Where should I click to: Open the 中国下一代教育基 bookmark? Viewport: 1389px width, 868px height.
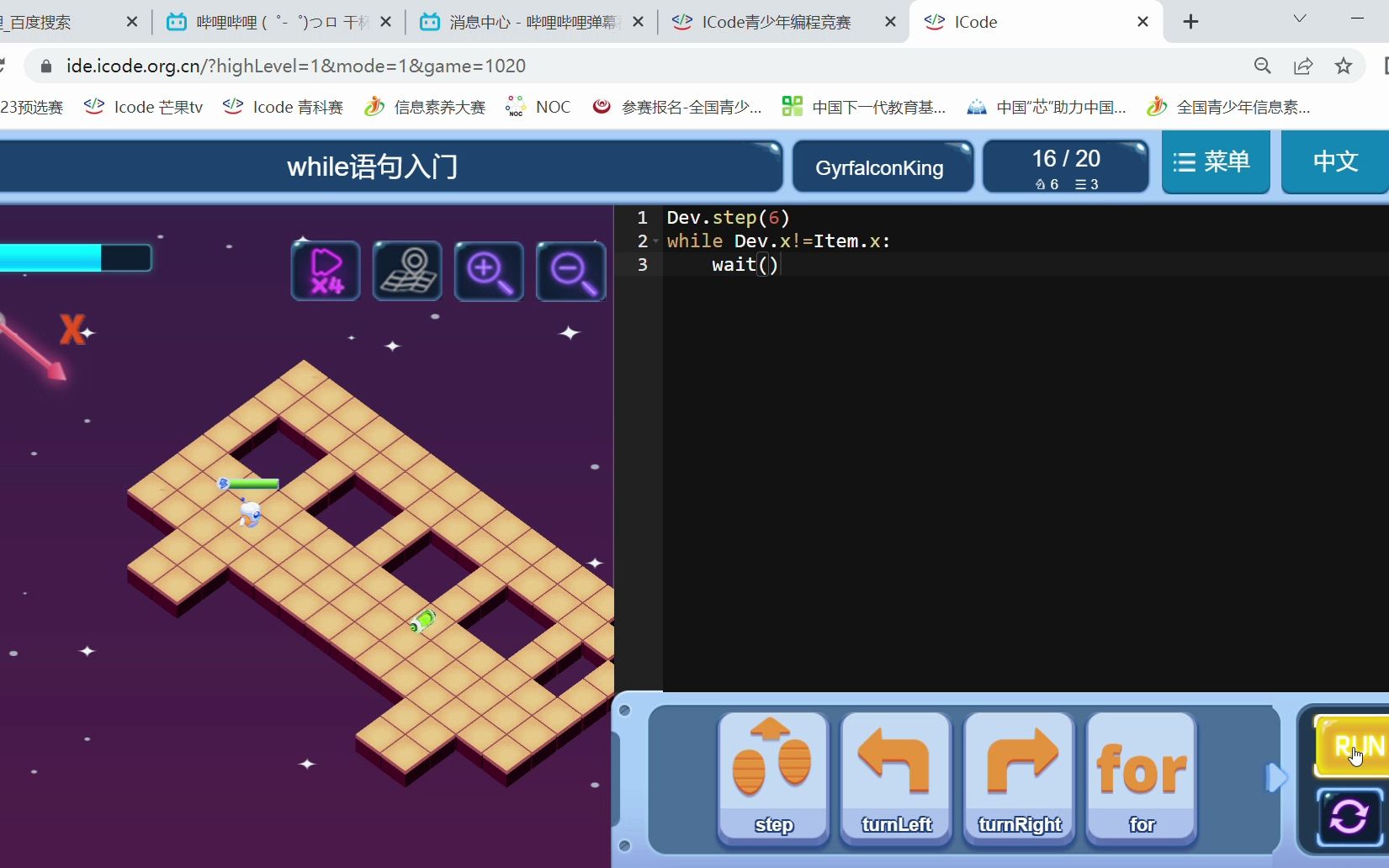coord(864,107)
